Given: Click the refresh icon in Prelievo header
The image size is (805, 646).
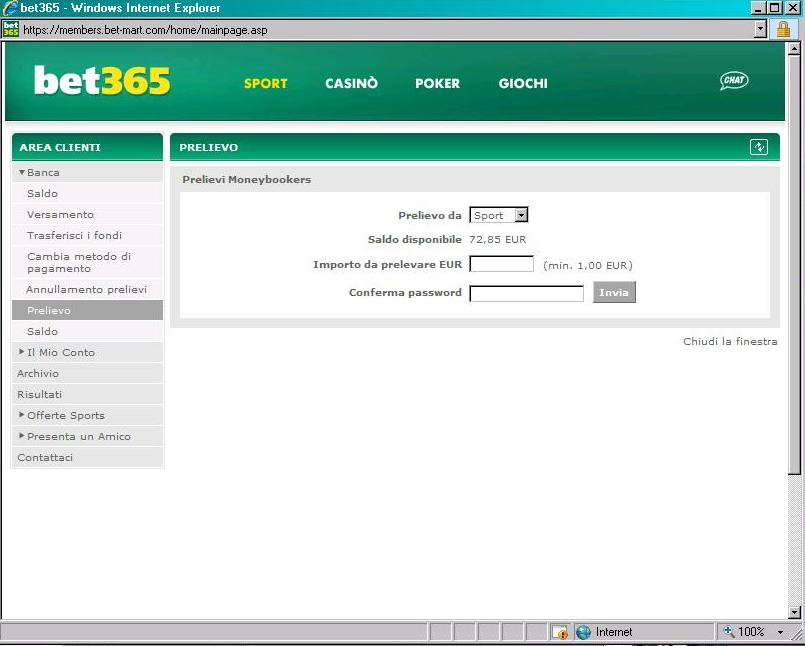Looking at the screenshot, I should (x=759, y=147).
